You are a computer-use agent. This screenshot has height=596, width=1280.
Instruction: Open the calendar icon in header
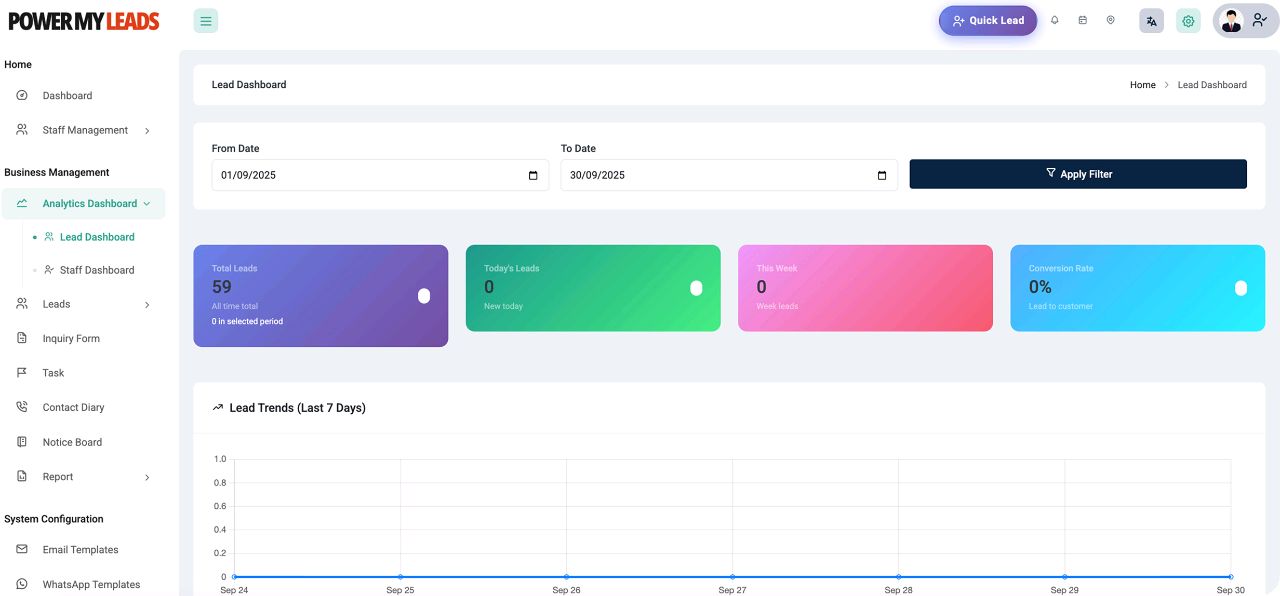tap(1082, 20)
